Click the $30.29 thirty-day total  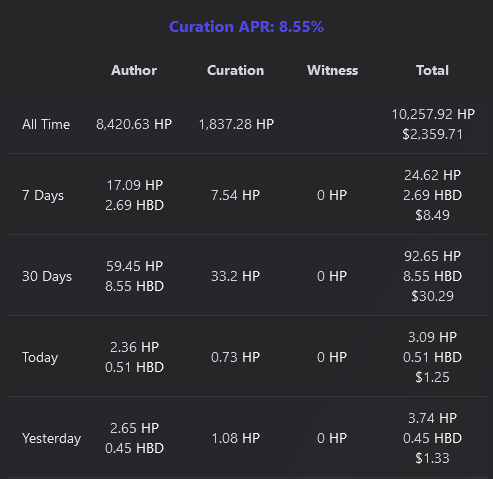432,296
